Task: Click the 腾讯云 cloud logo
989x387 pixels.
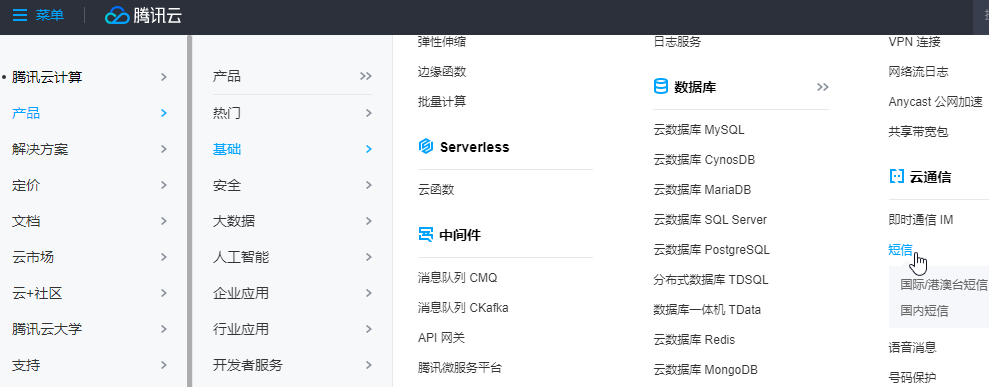Action: [x=117, y=16]
